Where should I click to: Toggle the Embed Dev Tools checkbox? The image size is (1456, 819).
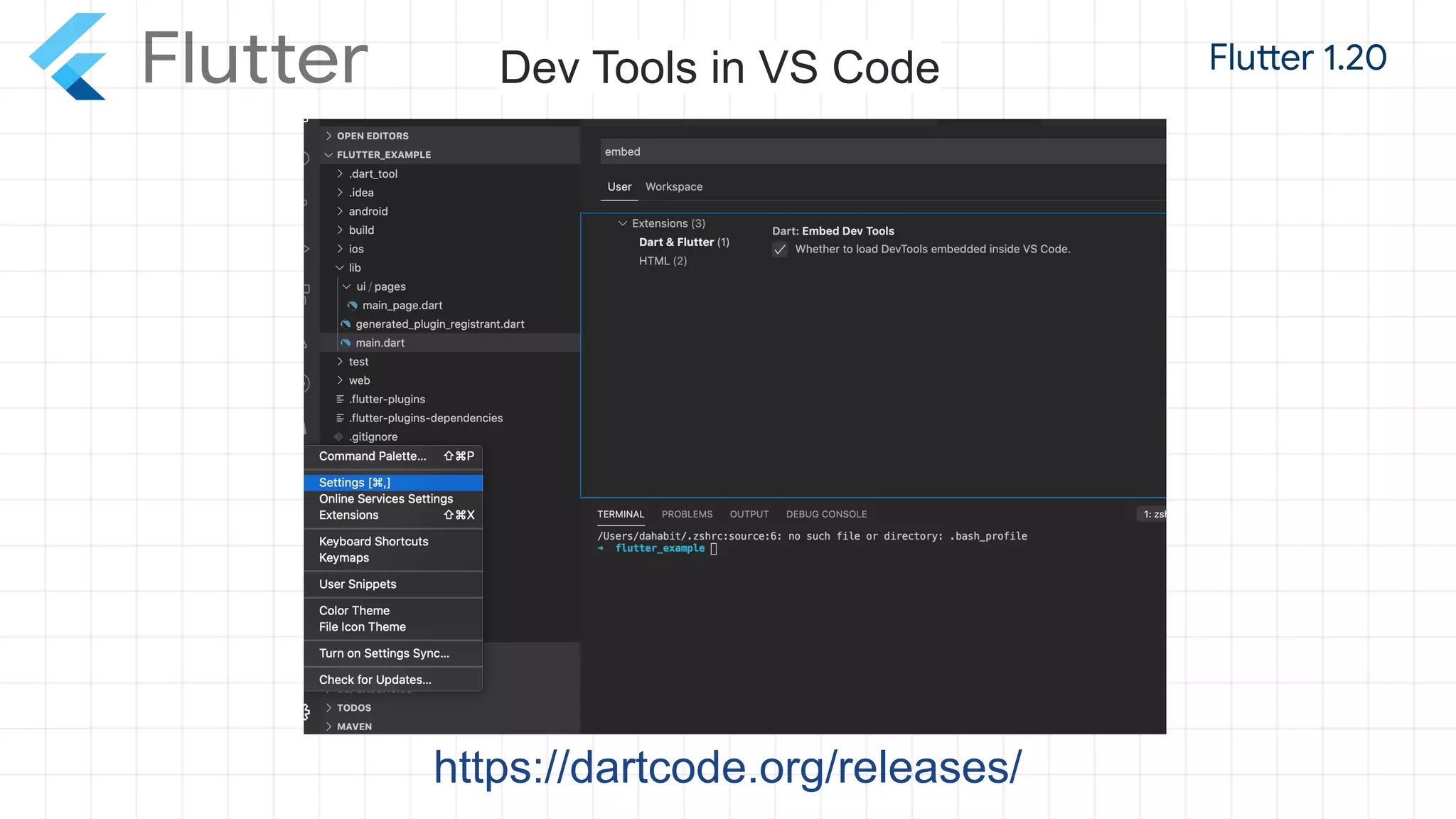point(780,250)
